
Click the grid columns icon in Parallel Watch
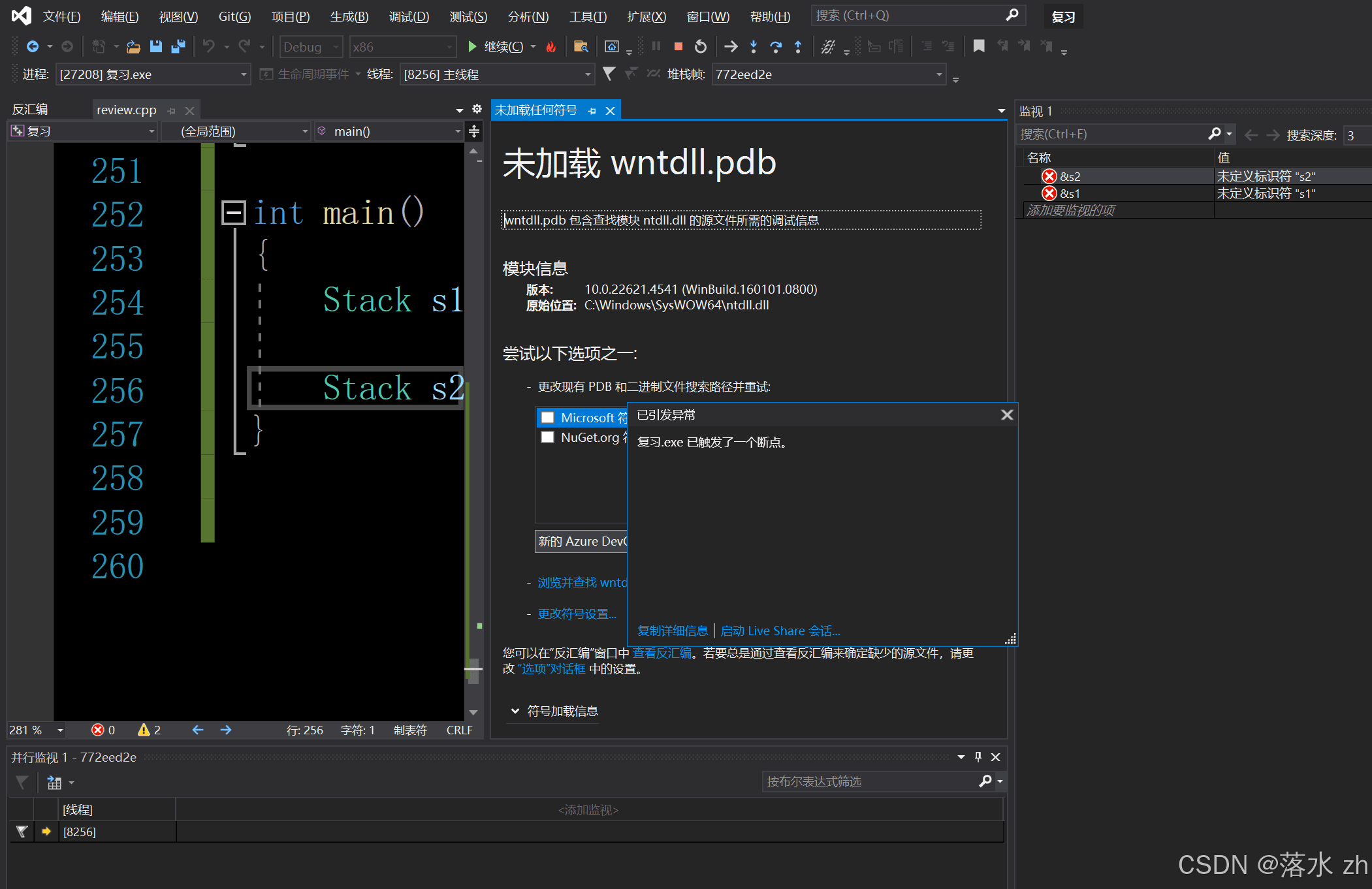(54, 782)
